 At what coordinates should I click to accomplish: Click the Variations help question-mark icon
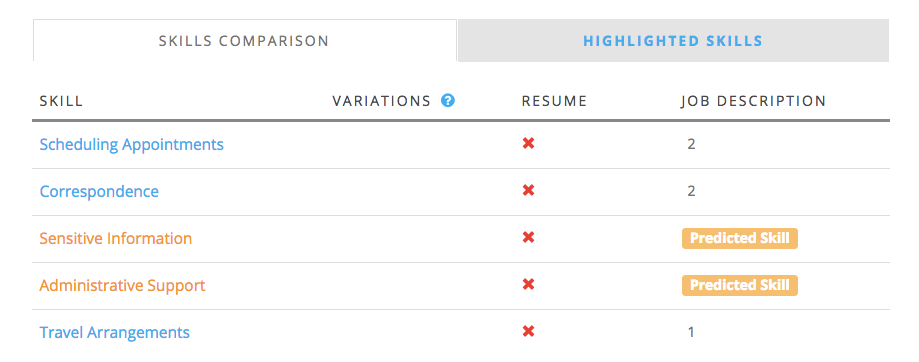448,101
